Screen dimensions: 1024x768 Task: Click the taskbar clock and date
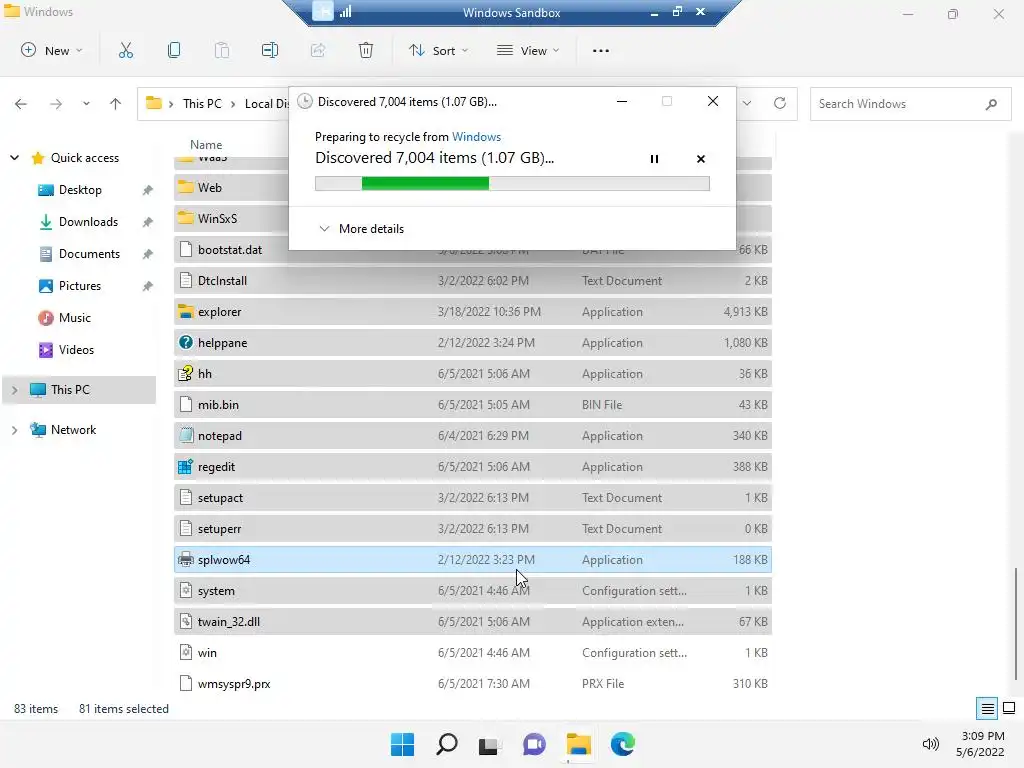pos(982,744)
